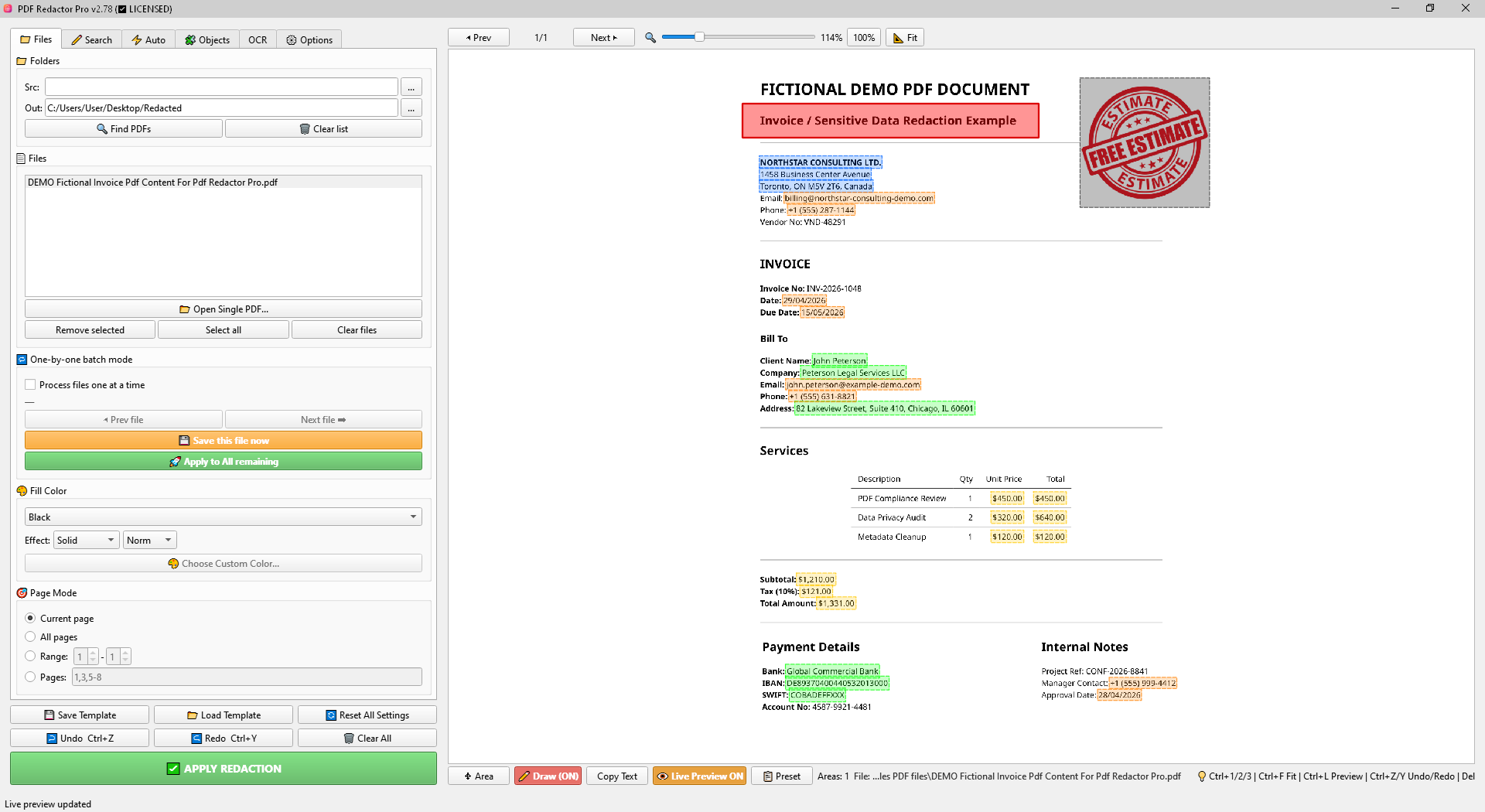Click Reset All Settings button
This screenshot has height=812, width=1485.
click(367, 715)
